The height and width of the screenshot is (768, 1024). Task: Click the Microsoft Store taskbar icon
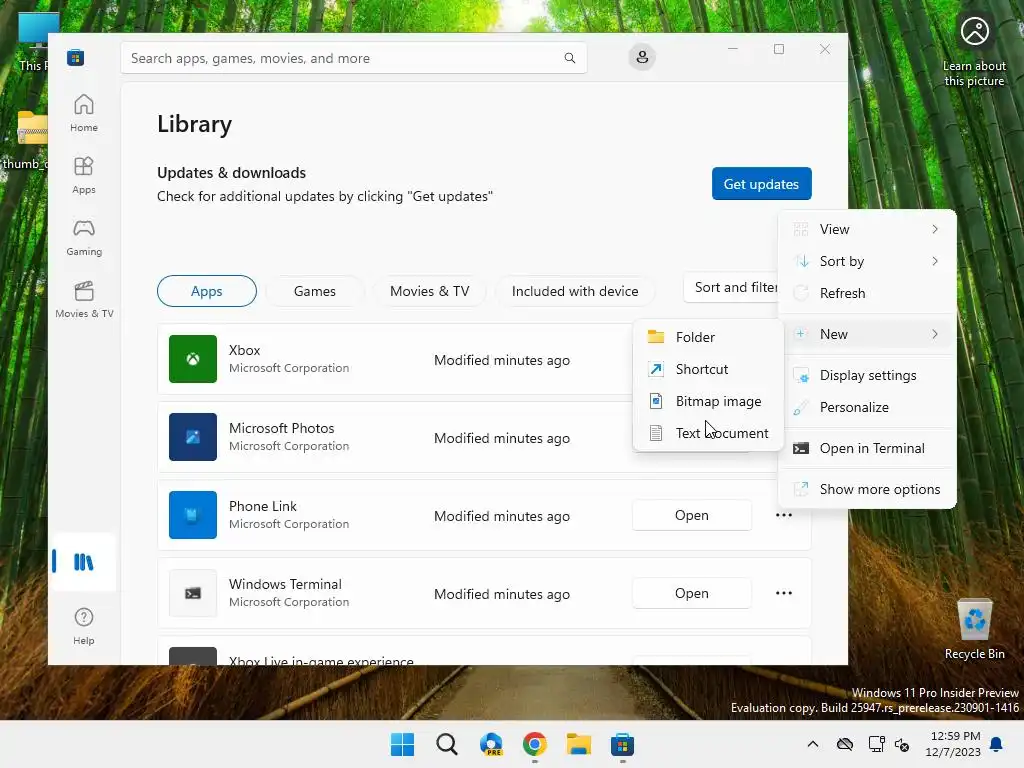click(622, 744)
